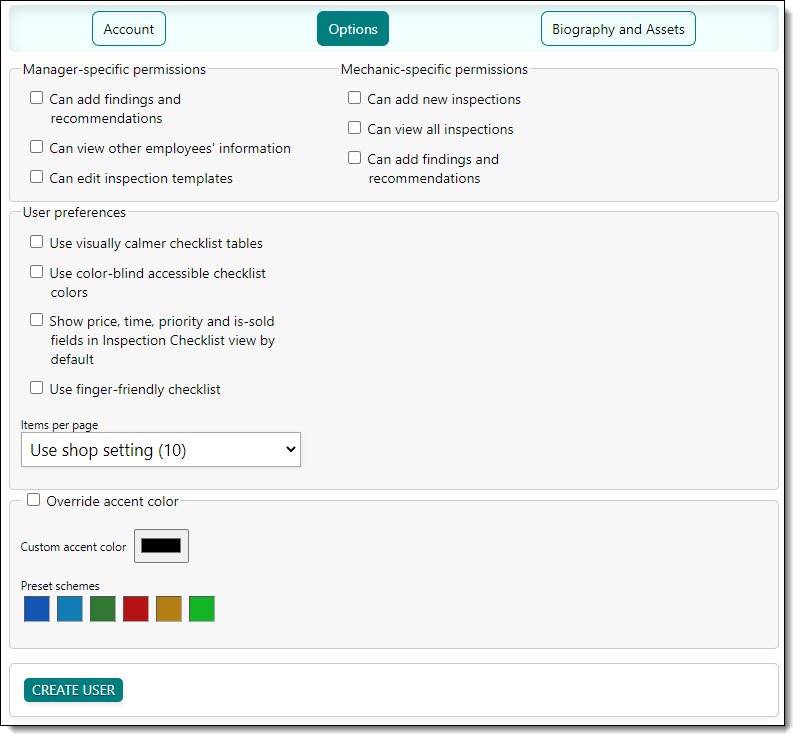
Task: Choose the dark blue preset scheme
Action: click(x=37, y=609)
